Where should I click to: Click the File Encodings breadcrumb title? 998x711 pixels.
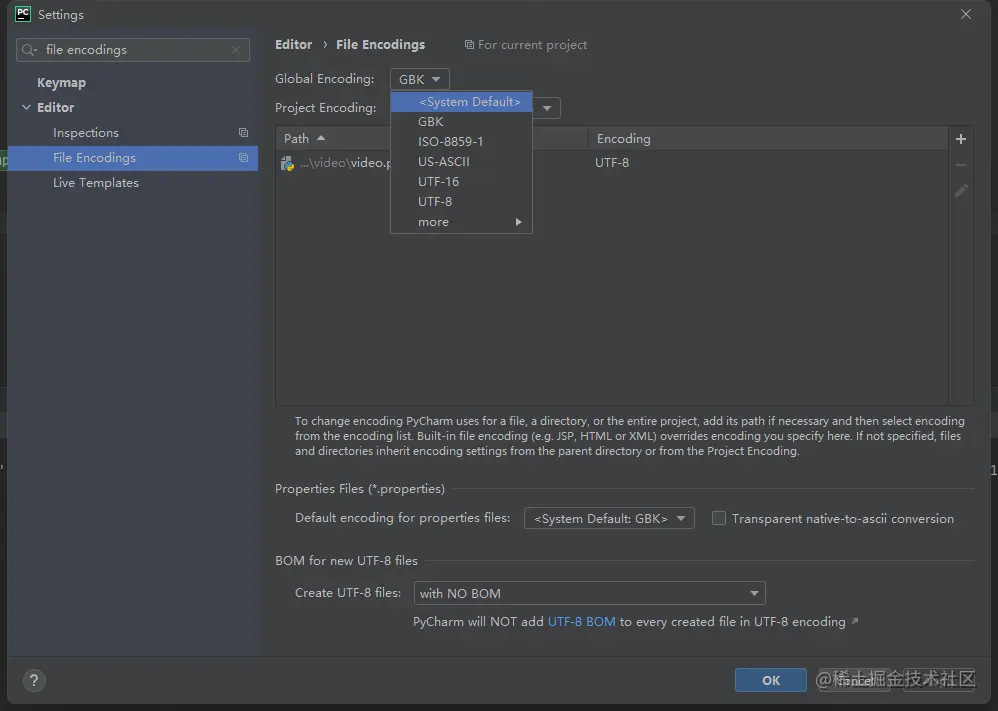[x=380, y=45]
